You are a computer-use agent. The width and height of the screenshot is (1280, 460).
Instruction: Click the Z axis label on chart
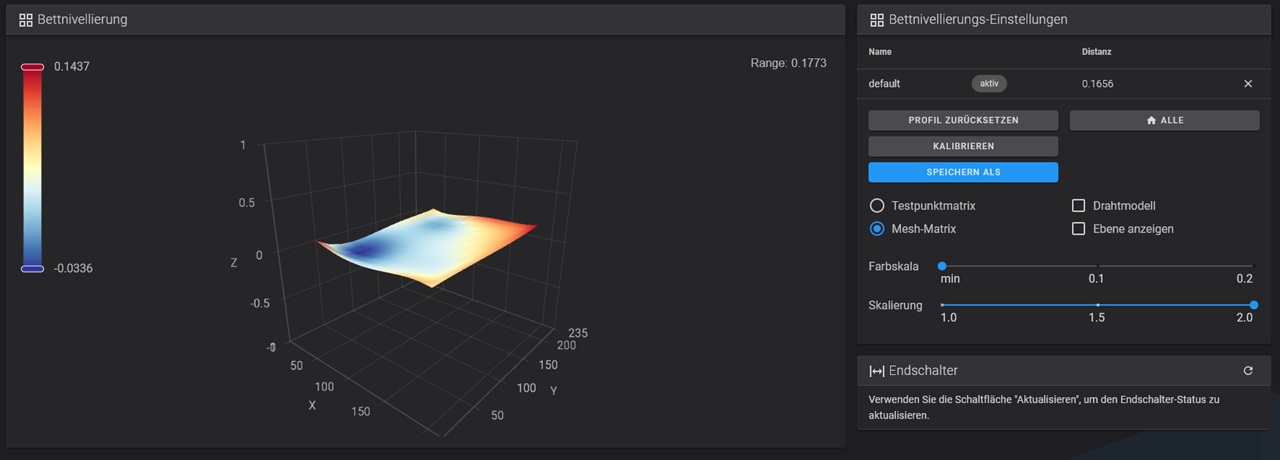click(x=234, y=263)
